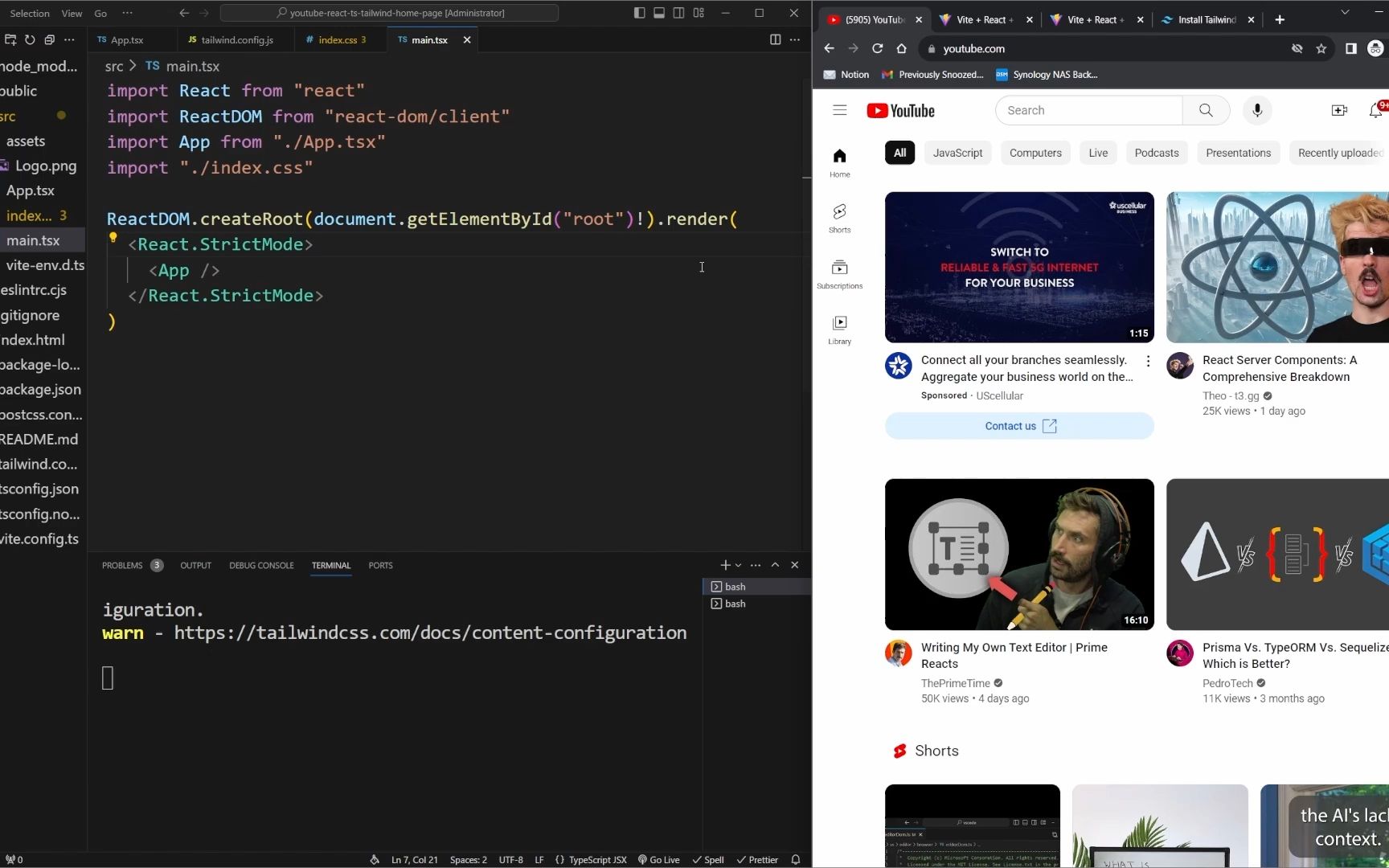Collapse folders in VS Code explorer

tap(49, 39)
